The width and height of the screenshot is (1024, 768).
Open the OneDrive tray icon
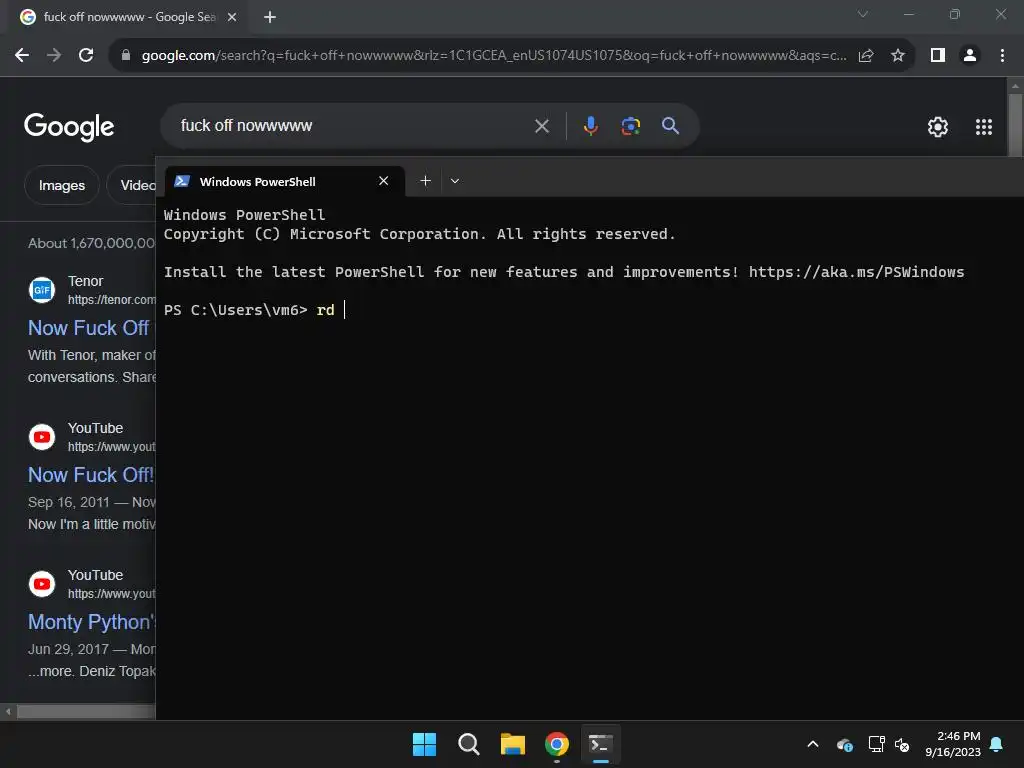(x=844, y=744)
